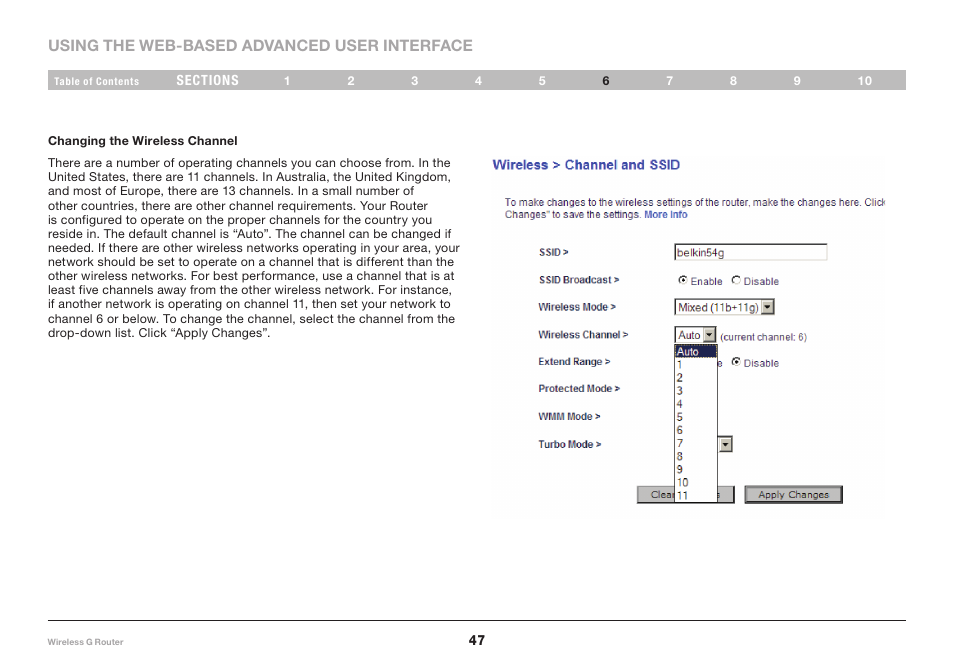The image size is (954, 668).
Task: Choose channel 11 in the list
Action: (x=696, y=495)
